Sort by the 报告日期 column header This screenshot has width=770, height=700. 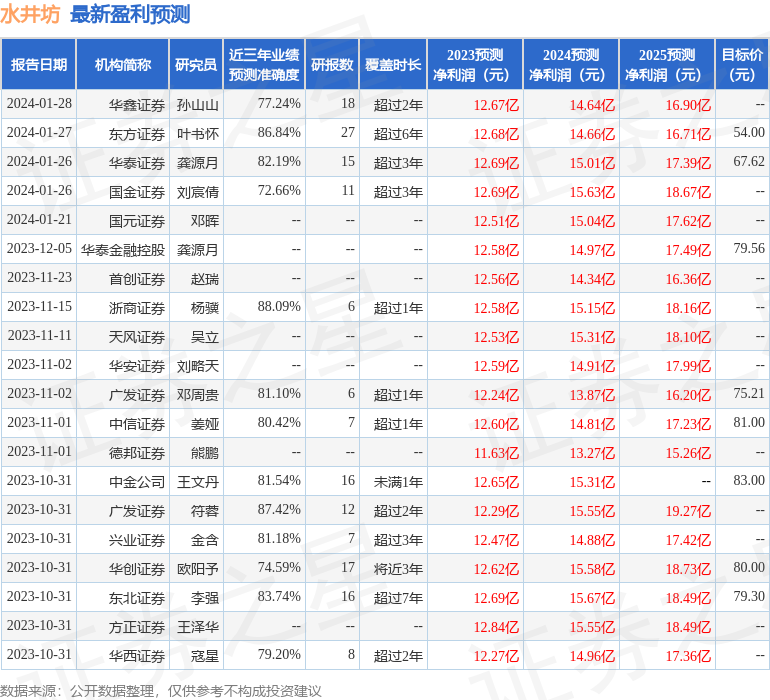pos(39,65)
